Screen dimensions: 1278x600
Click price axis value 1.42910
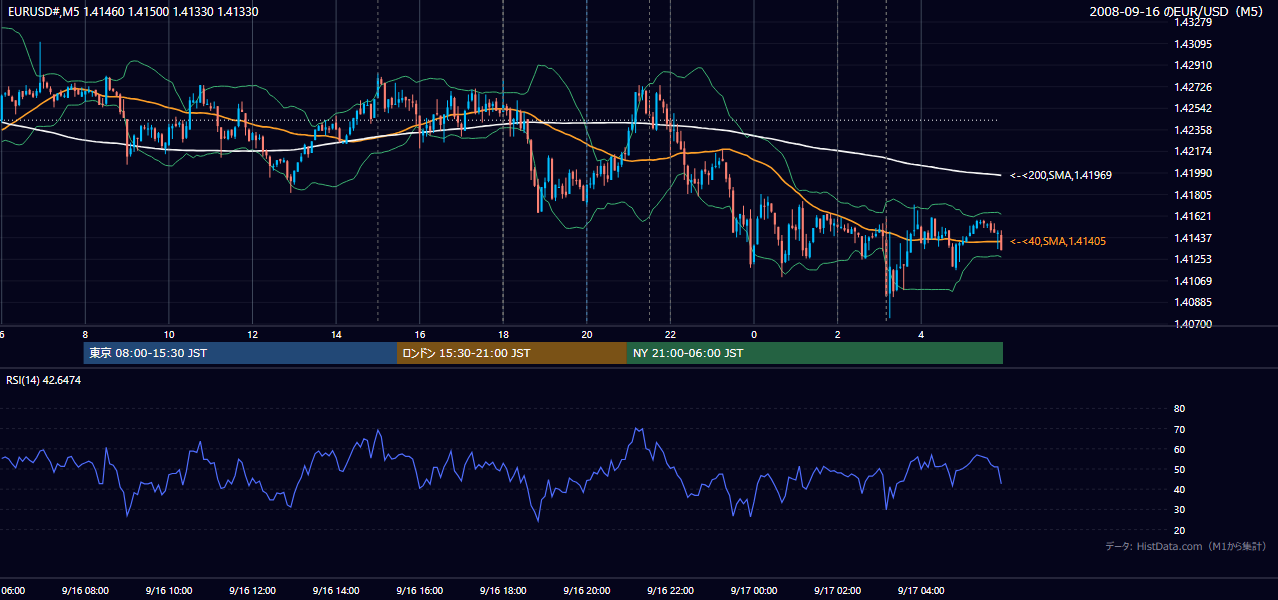[x=1193, y=66]
